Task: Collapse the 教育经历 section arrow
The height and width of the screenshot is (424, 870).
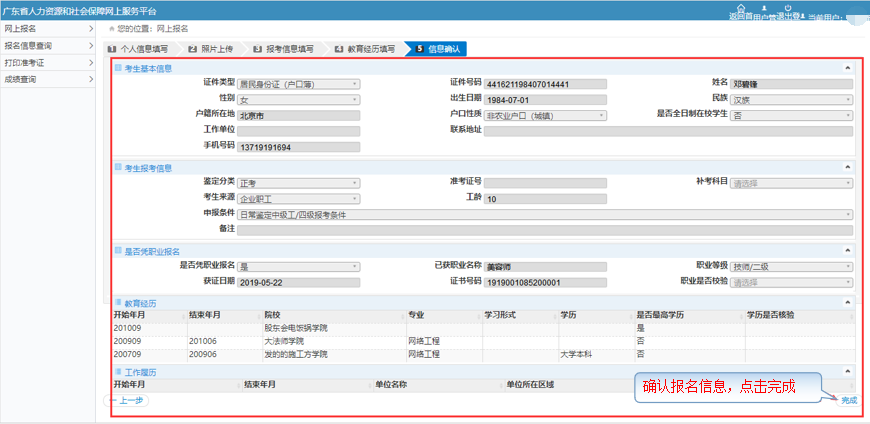Action: 847,303
